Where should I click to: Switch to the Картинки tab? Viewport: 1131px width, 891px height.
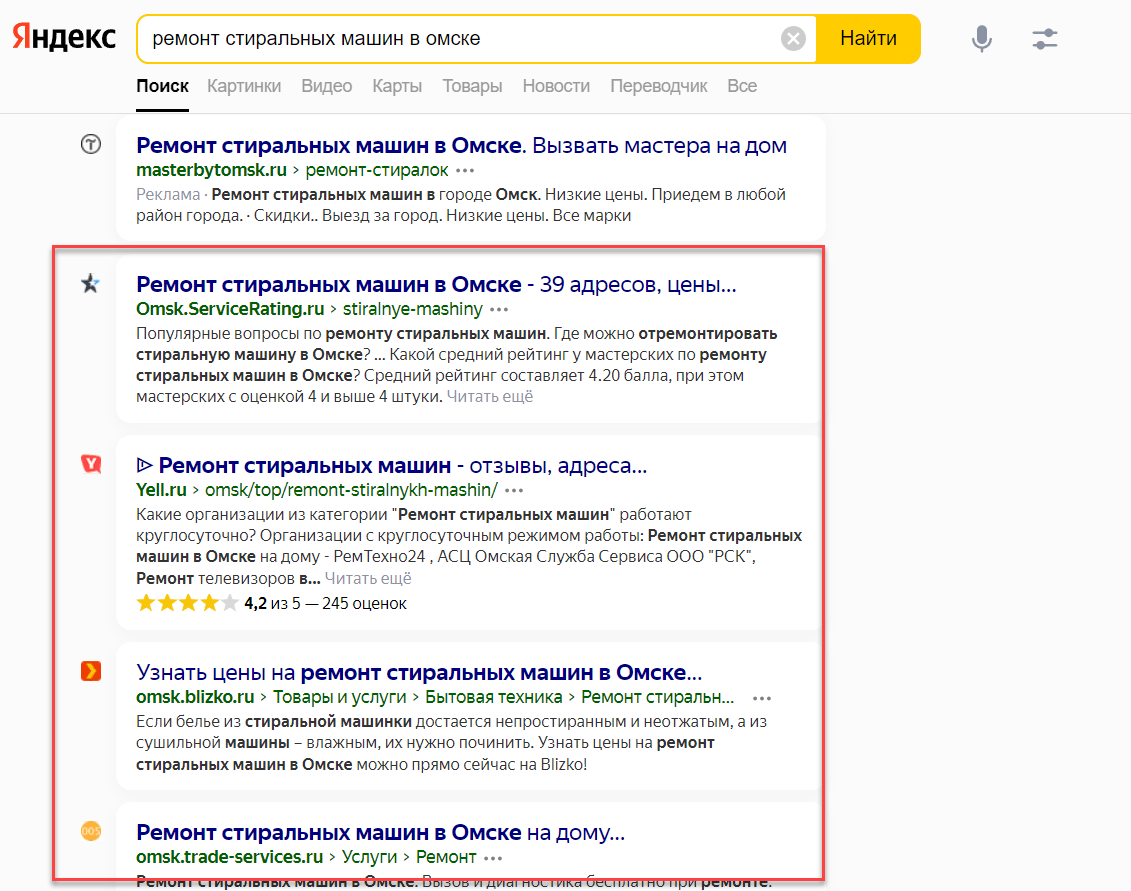coord(244,86)
